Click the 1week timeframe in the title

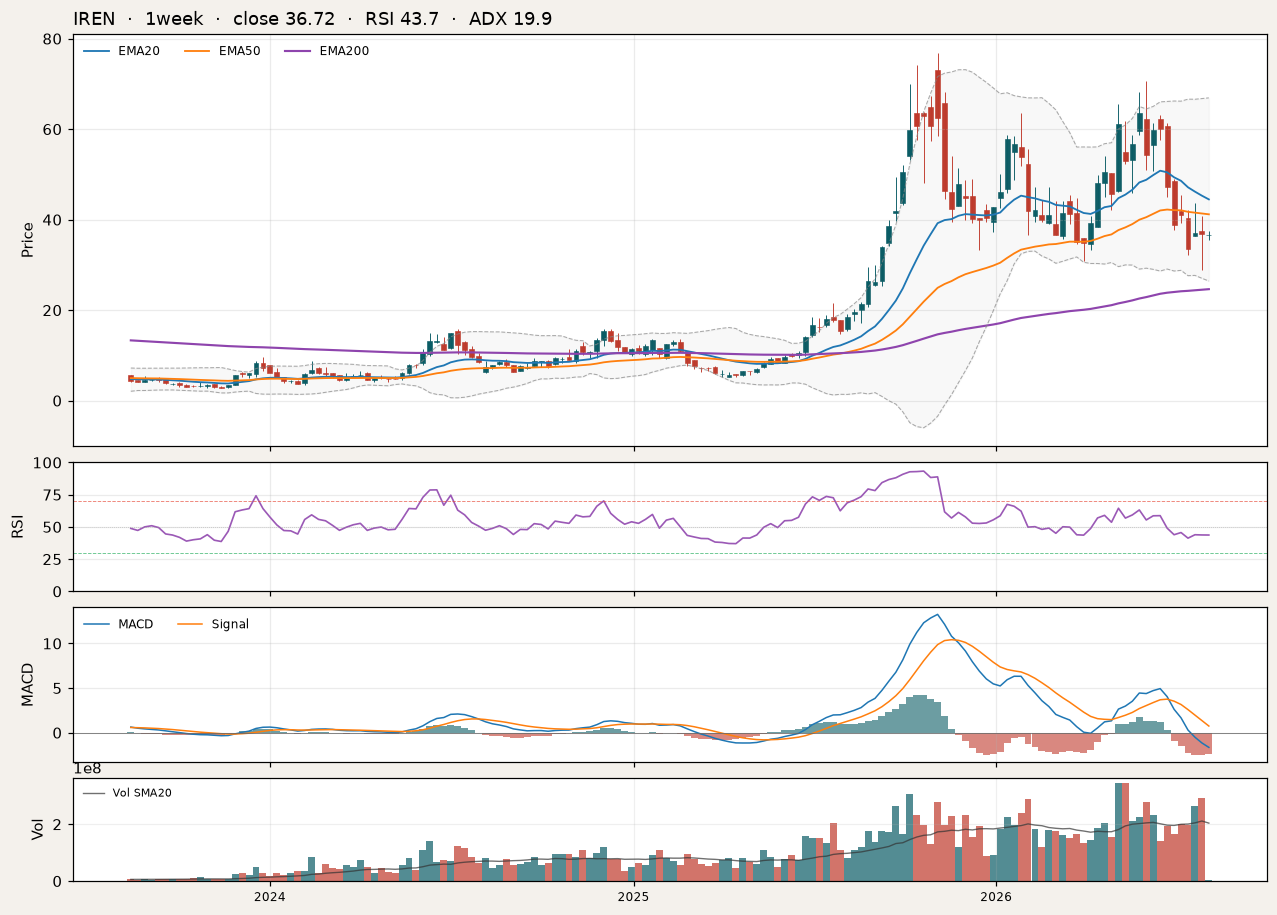[x=174, y=19]
